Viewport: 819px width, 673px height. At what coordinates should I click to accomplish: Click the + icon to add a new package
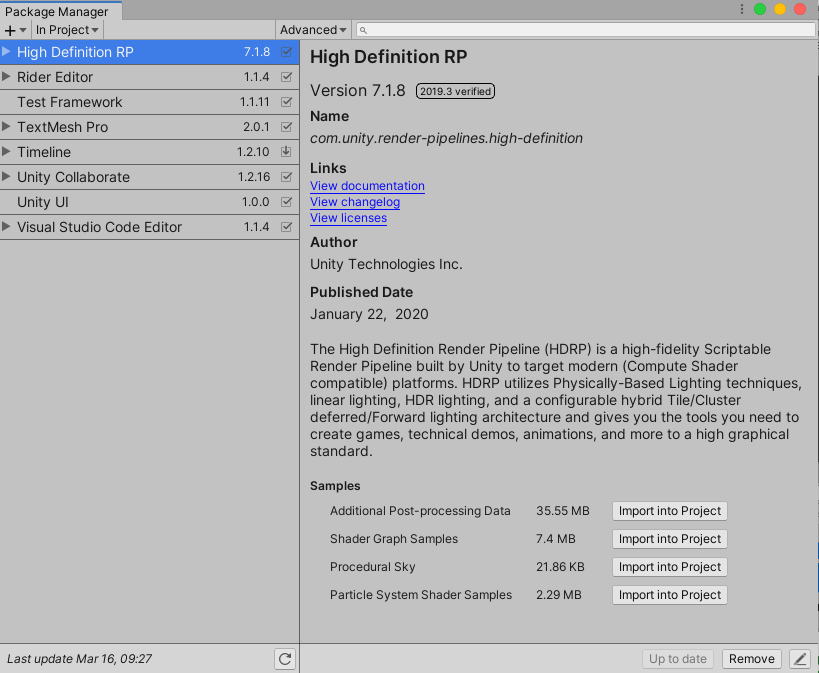coord(10,30)
